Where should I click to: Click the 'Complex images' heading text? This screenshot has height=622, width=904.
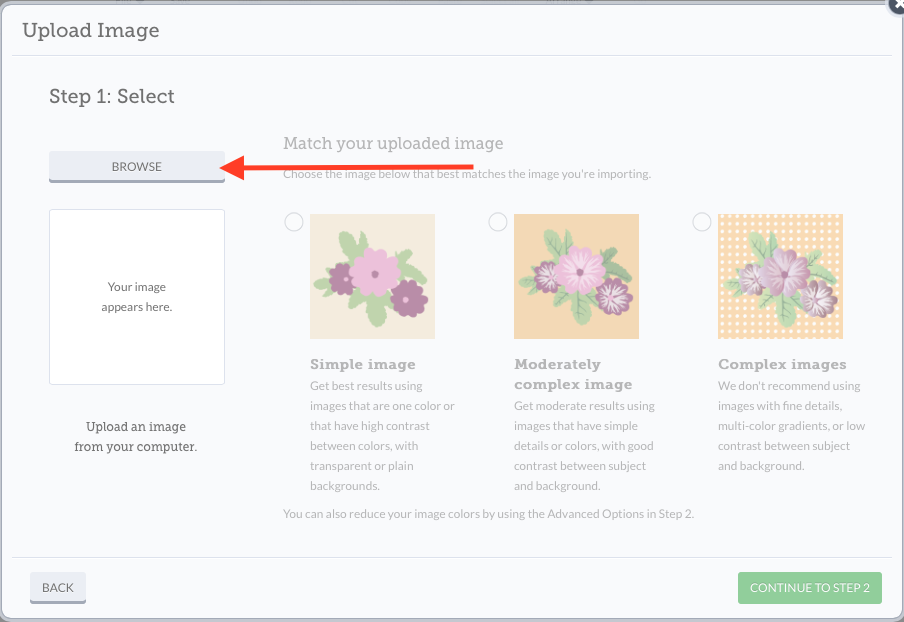pos(782,364)
